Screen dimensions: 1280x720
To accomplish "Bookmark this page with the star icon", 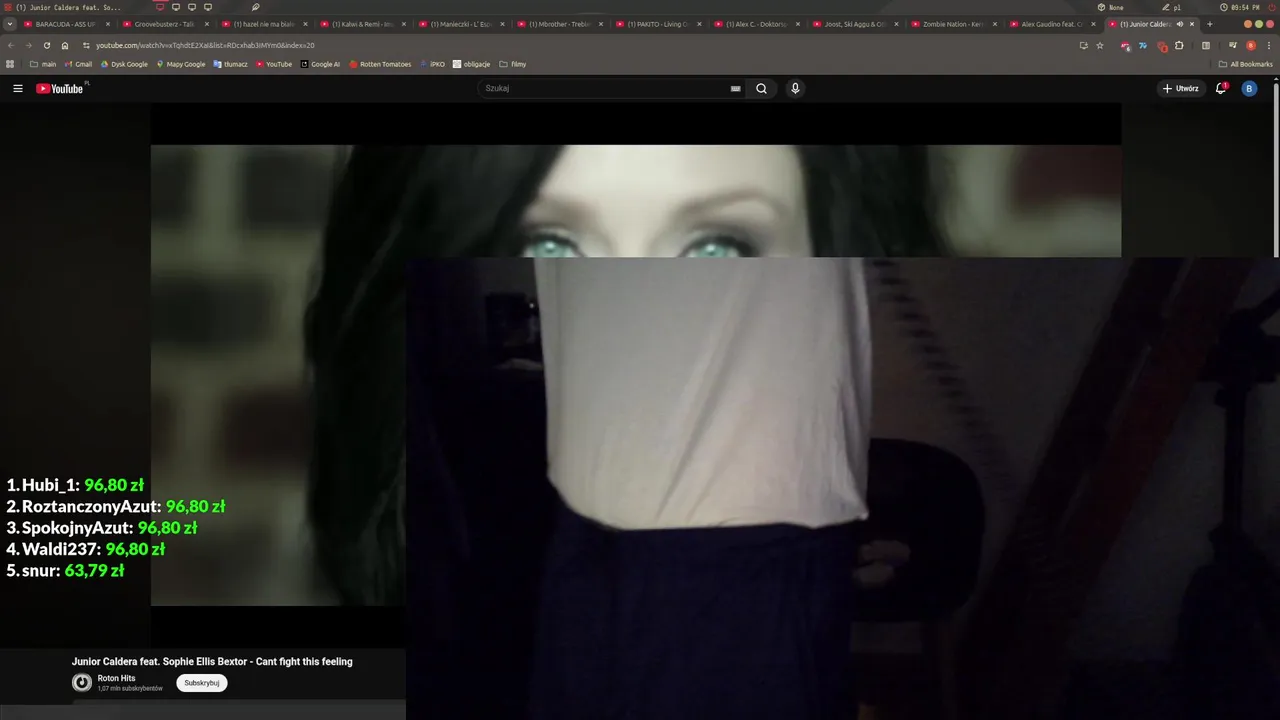I will point(1100,45).
